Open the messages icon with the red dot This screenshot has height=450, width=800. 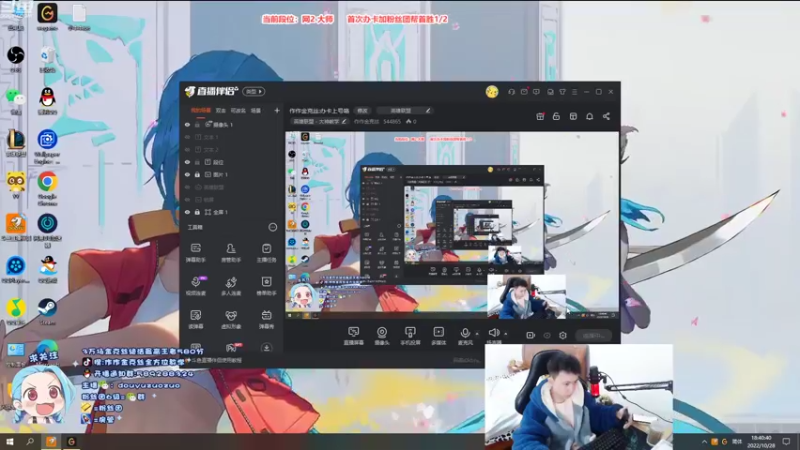pos(524,92)
